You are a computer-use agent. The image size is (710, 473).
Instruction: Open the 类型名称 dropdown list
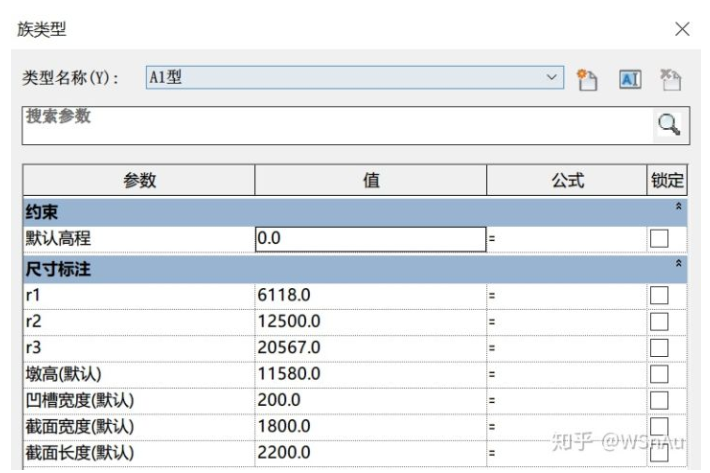553,78
